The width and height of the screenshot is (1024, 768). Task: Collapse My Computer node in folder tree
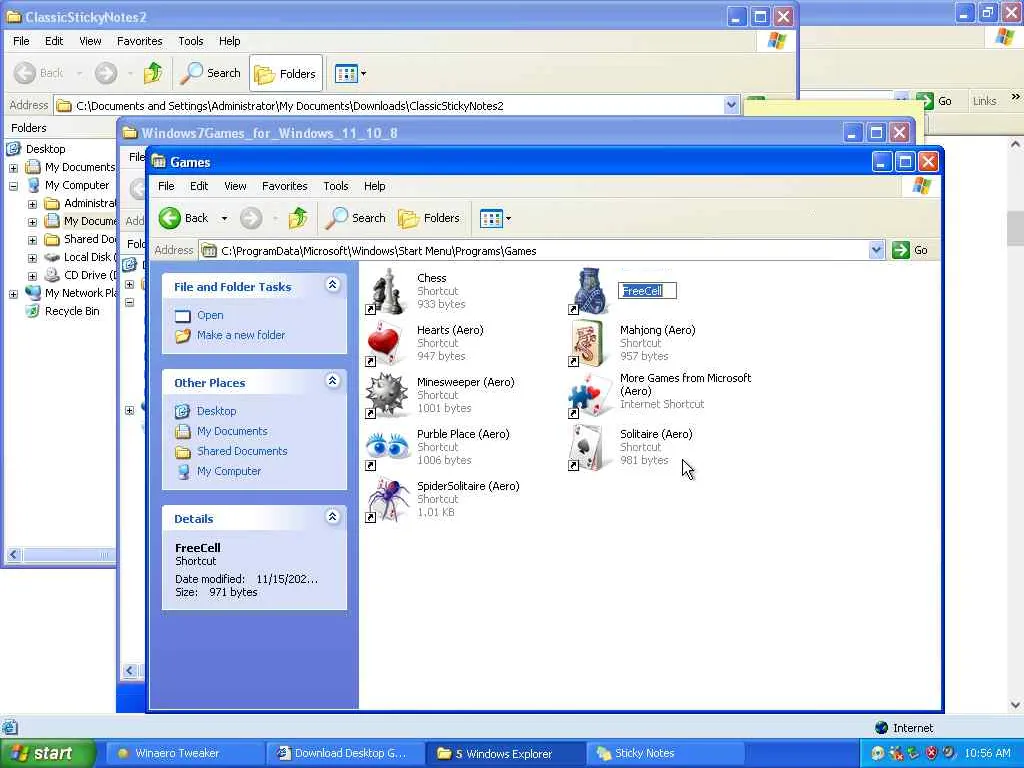(13, 186)
